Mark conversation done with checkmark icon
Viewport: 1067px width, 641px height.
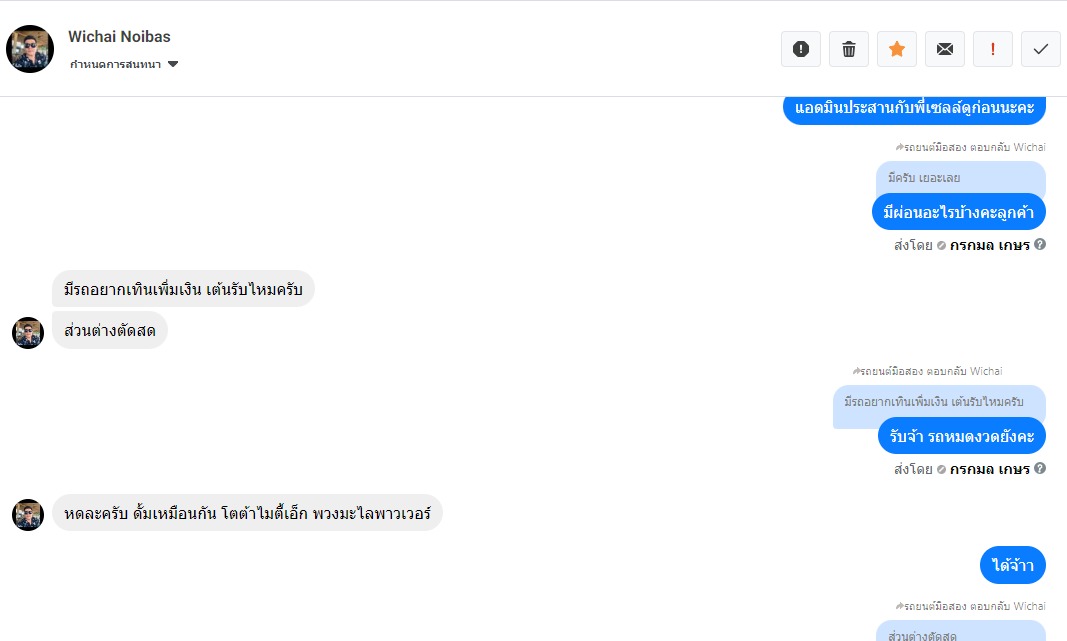(x=1041, y=49)
